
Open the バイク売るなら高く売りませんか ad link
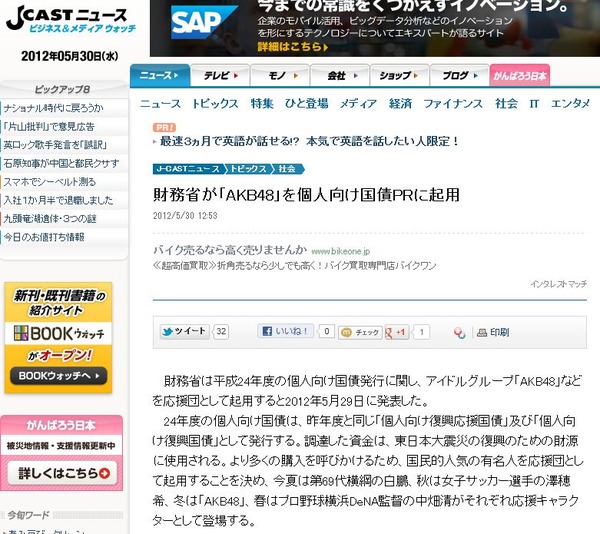[230, 250]
